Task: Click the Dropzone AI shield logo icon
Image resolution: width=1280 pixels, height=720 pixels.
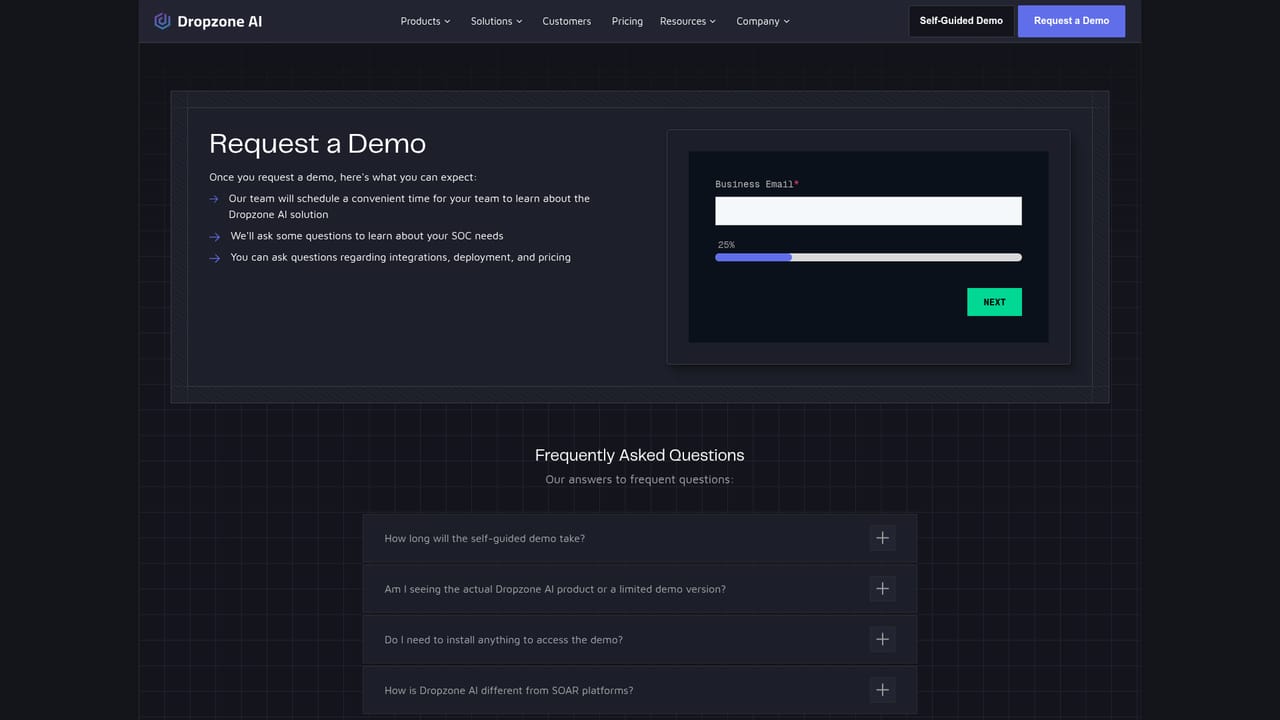Action: coord(162,21)
